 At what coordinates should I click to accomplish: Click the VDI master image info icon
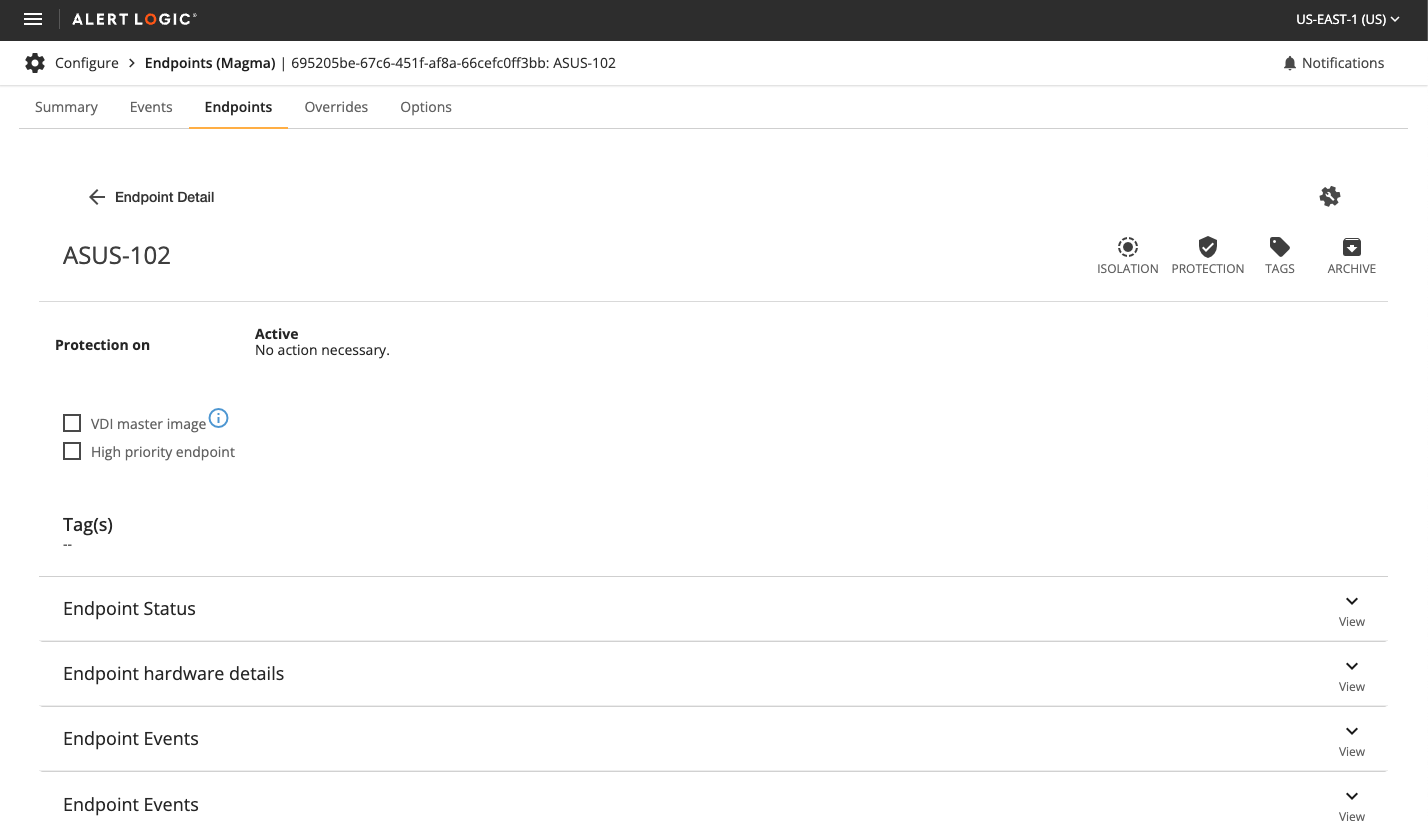pyautogui.click(x=219, y=418)
